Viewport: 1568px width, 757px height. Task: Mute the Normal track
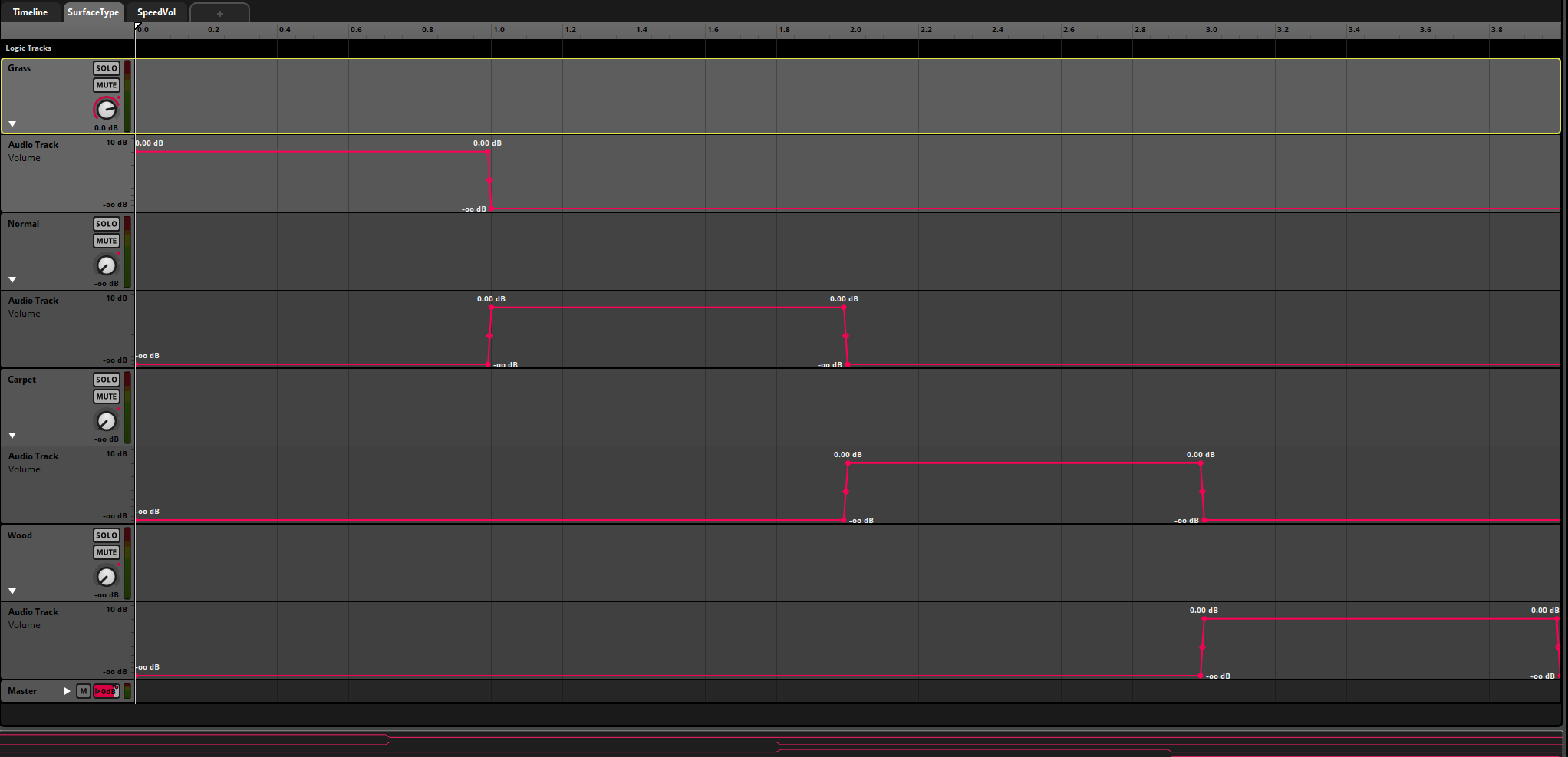tap(106, 241)
